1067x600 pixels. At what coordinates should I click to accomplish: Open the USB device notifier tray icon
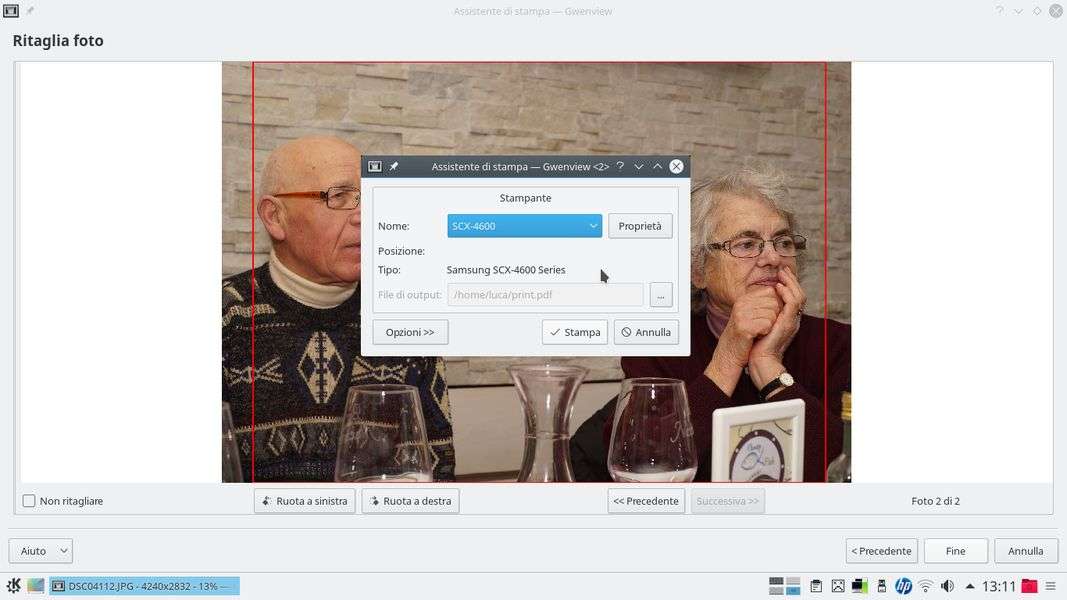point(881,586)
